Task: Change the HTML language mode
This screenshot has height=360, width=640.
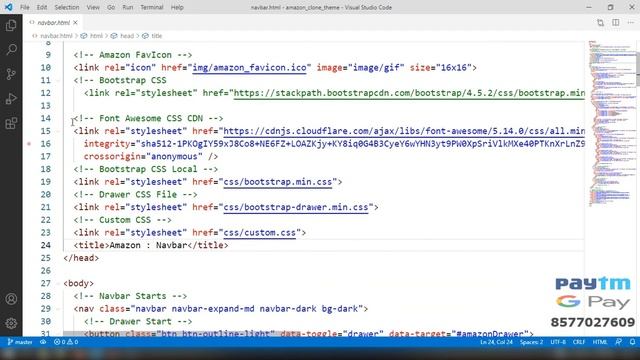Action: [x=600, y=342]
